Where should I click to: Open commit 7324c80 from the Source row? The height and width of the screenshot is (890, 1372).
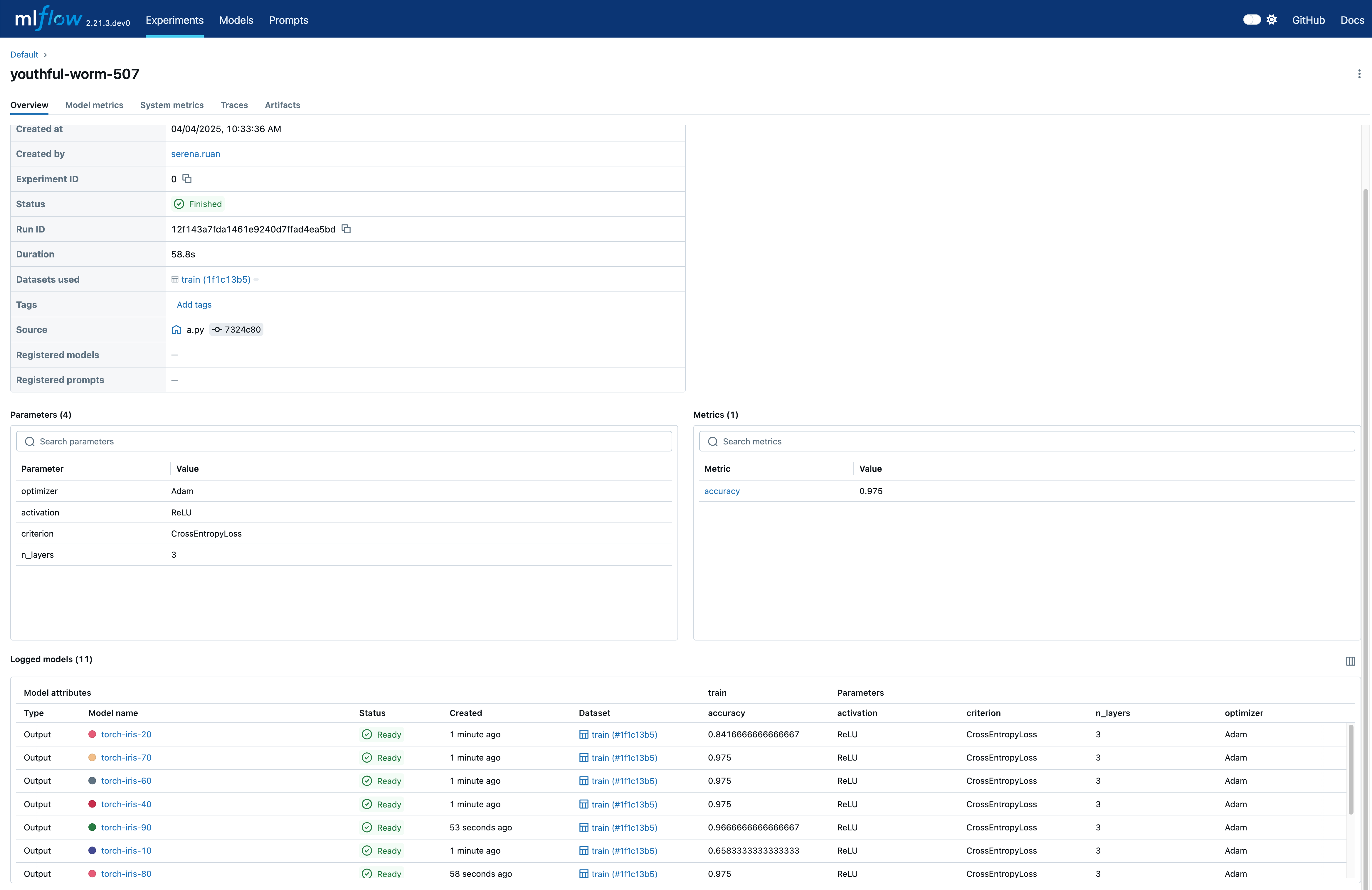pos(236,330)
